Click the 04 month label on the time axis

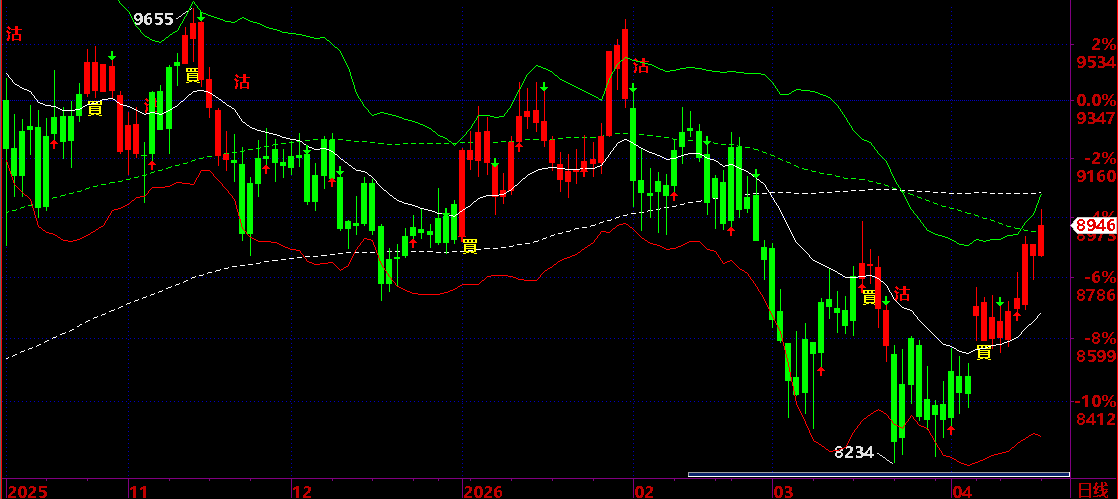click(x=963, y=491)
